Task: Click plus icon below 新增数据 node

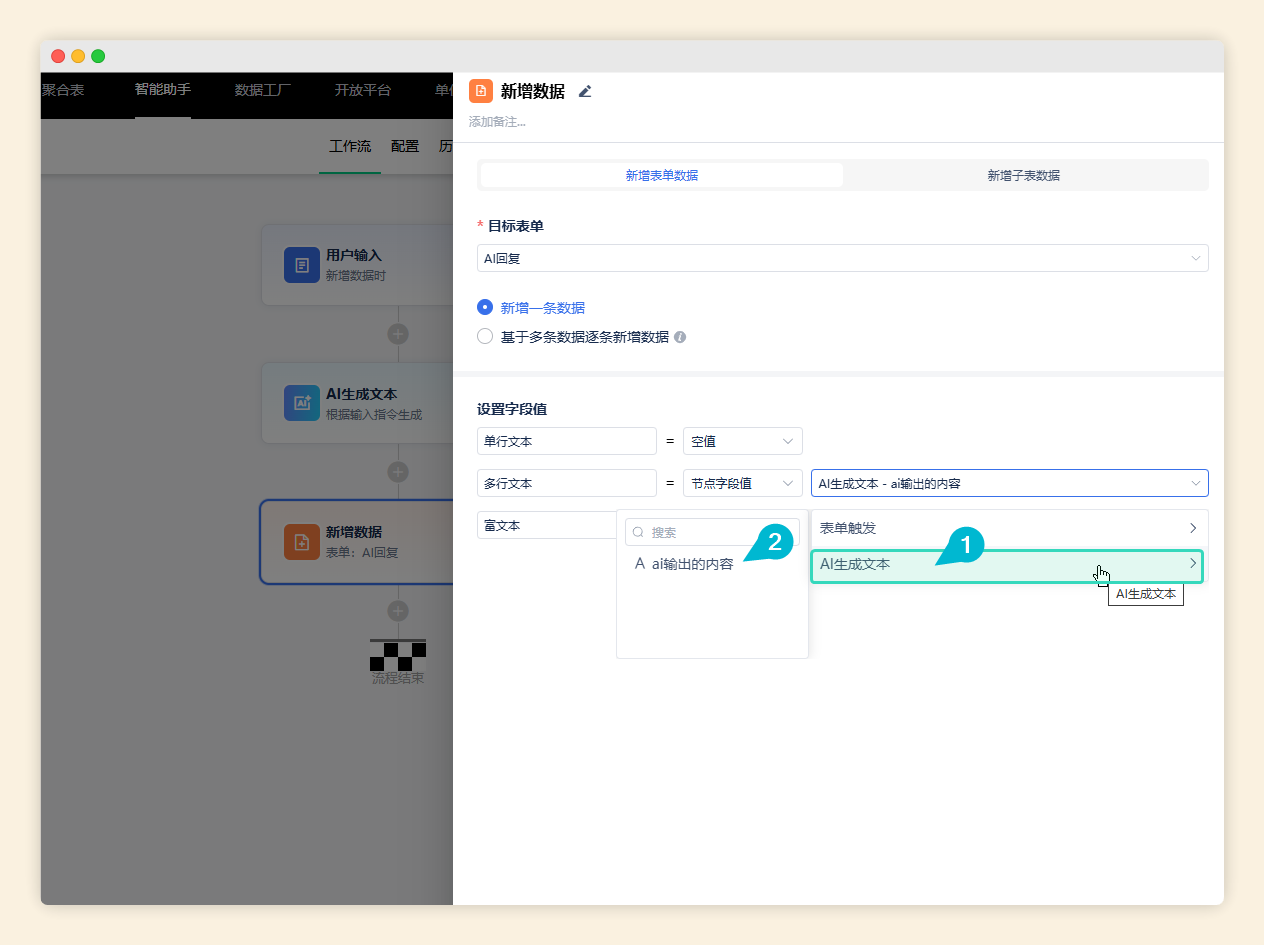Action: coord(398,611)
